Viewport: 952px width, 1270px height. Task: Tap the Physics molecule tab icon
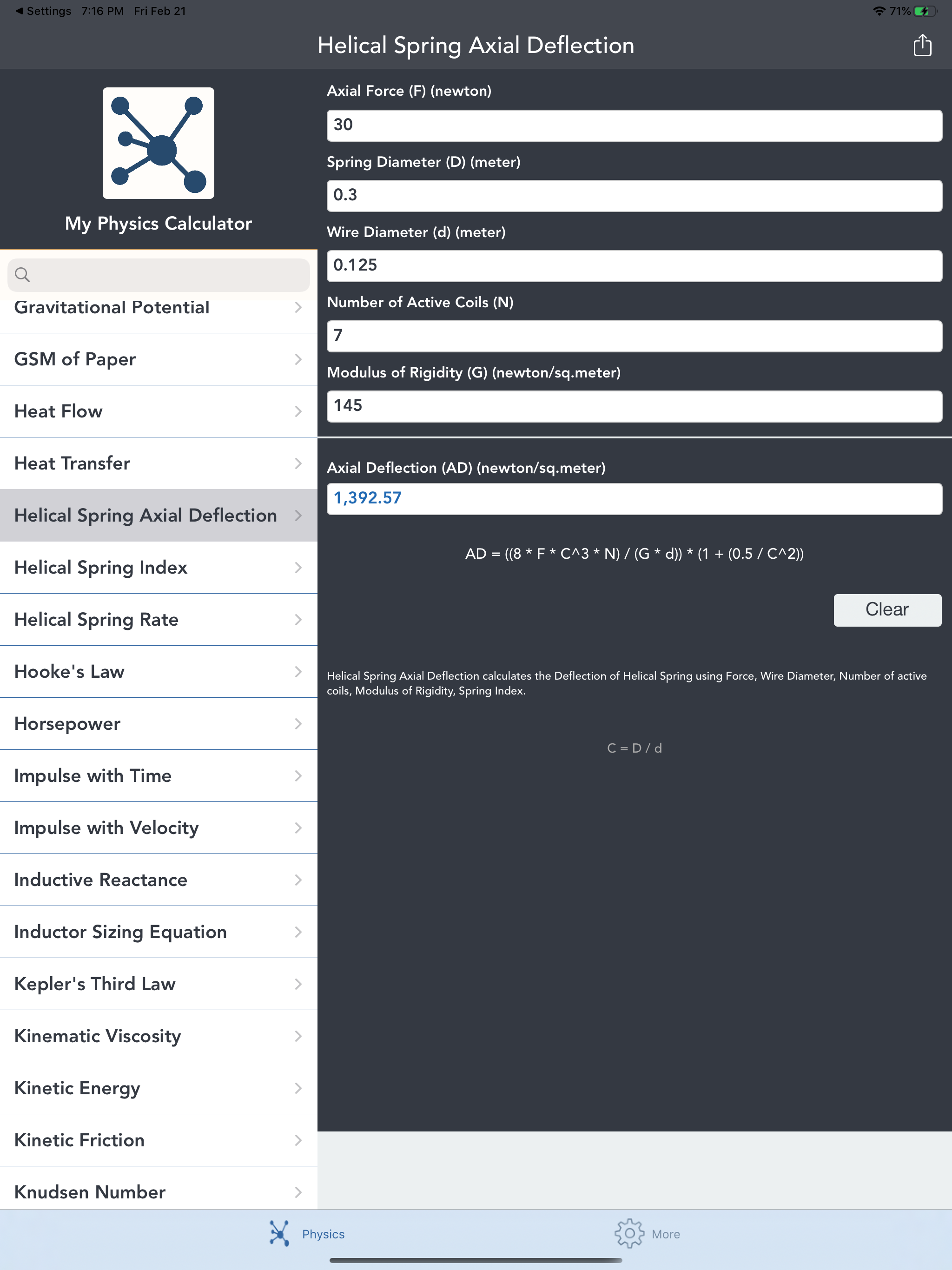[280, 1234]
